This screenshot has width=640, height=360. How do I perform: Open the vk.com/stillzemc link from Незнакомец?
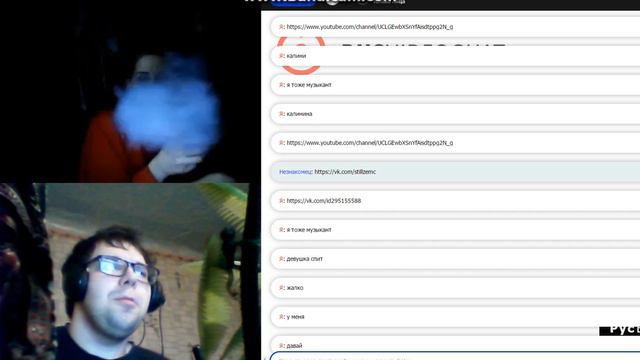[x=345, y=172]
